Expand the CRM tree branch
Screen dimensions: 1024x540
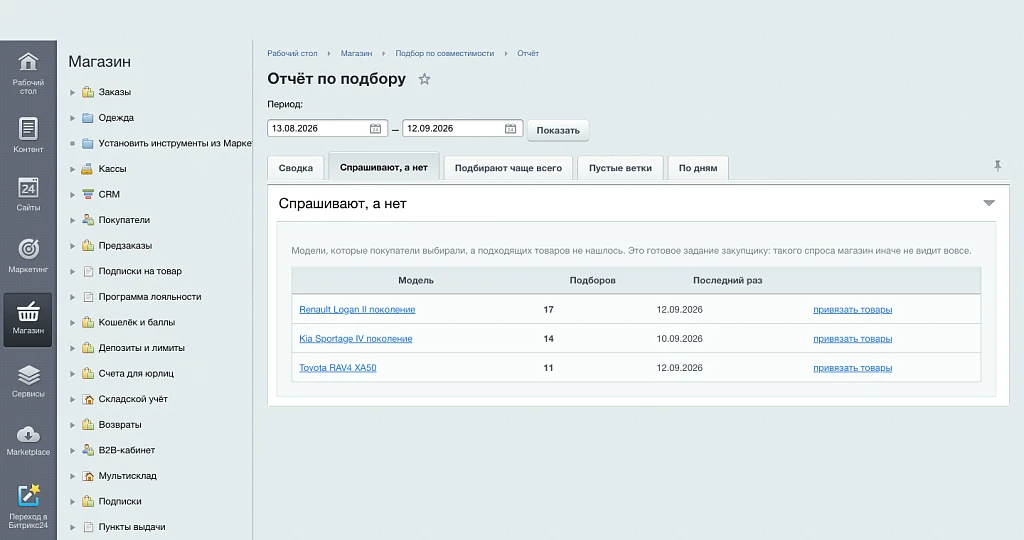(x=72, y=195)
